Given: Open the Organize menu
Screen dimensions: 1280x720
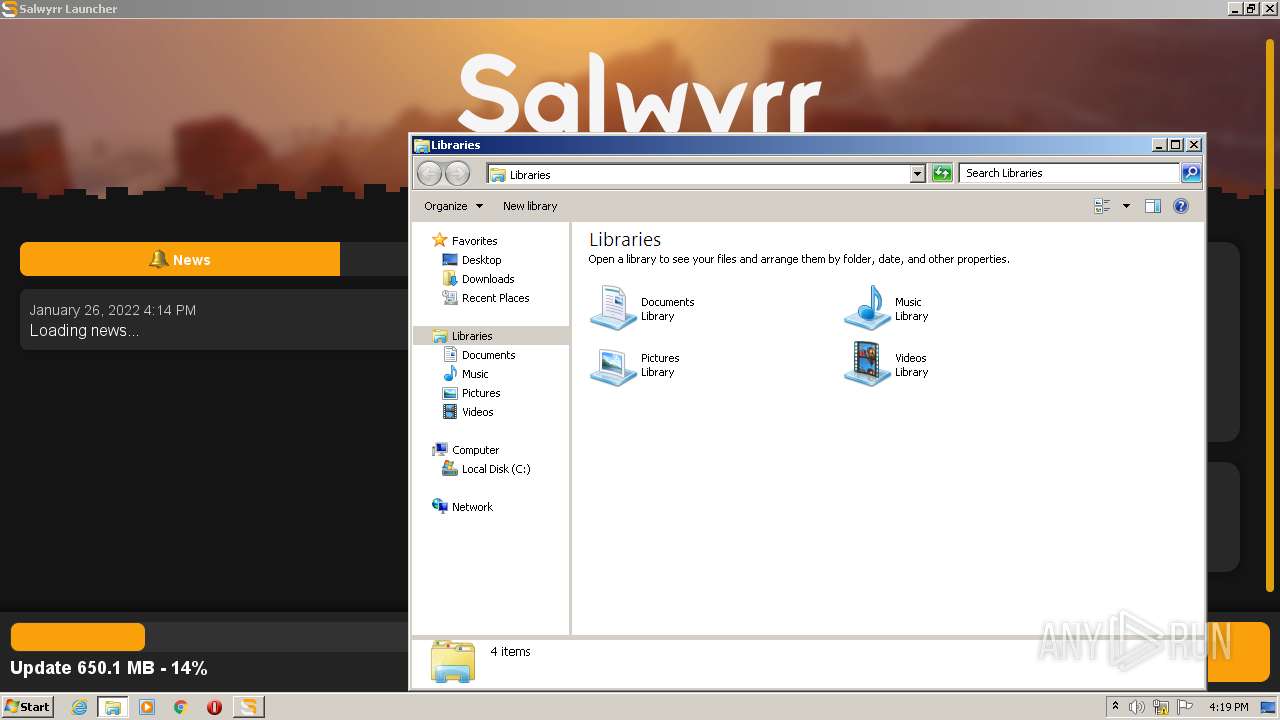Looking at the screenshot, I should pos(453,206).
